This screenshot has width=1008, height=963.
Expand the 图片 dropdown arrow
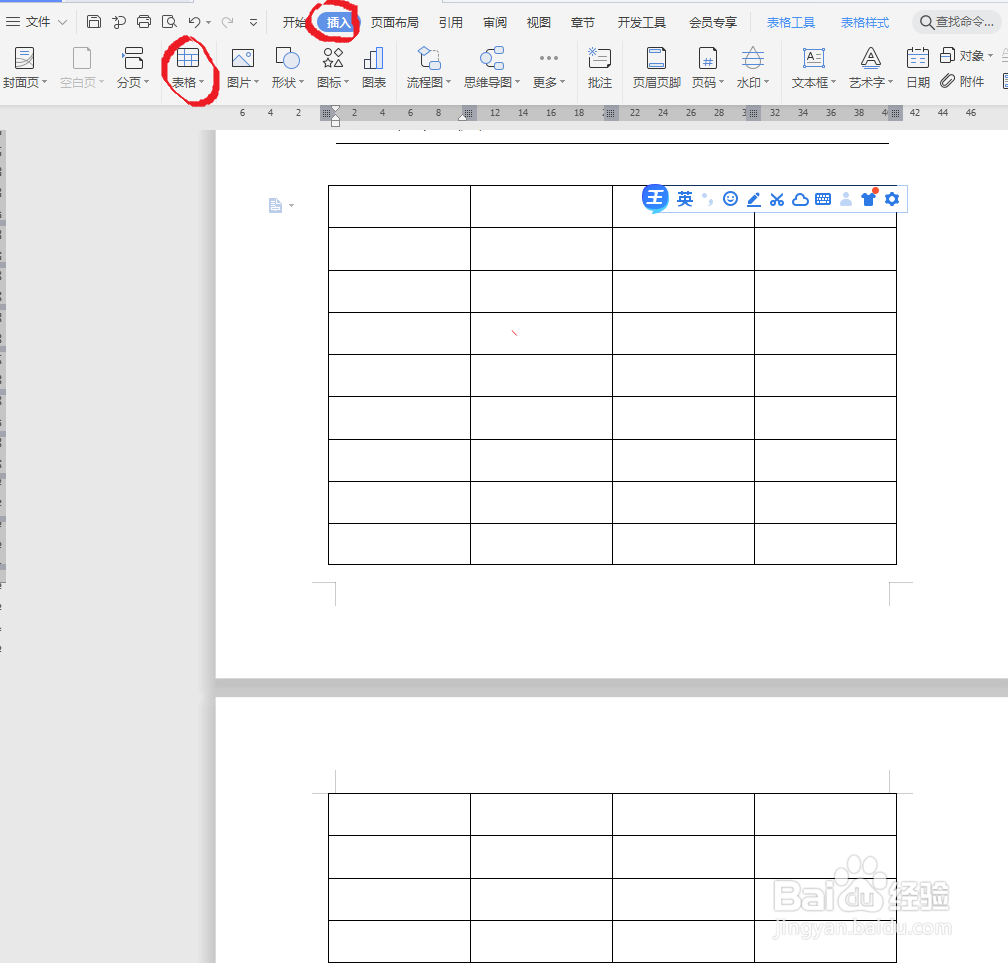point(256,82)
